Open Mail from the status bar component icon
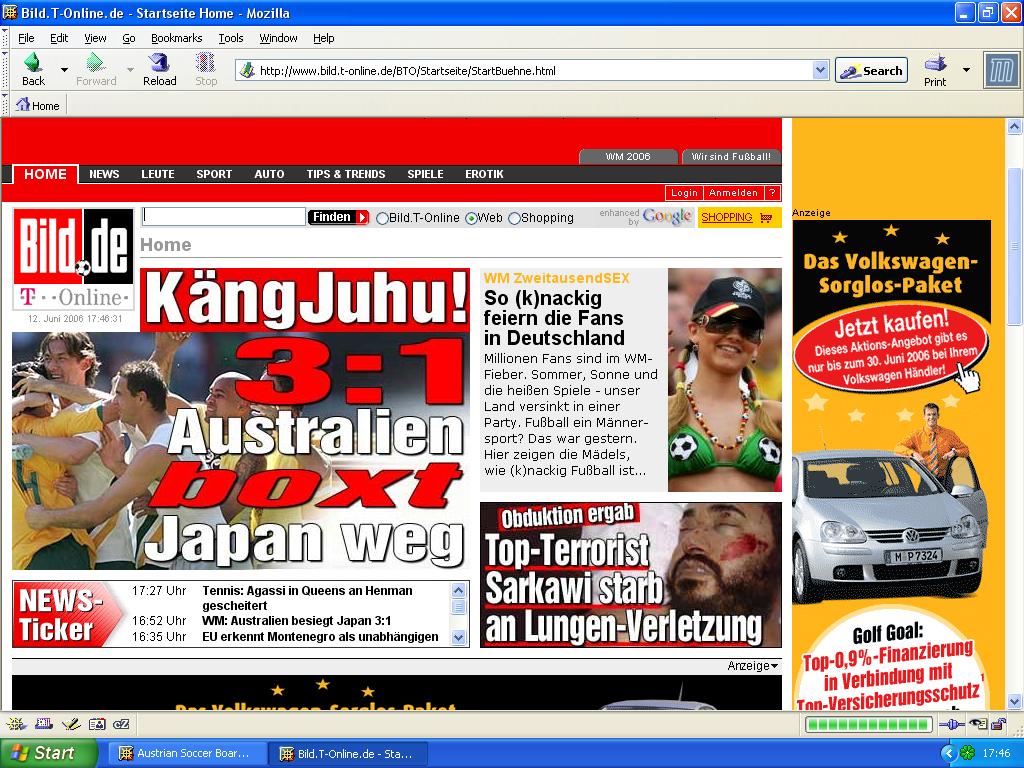The height and width of the screenshot is (768, 1024). (44, 724)
